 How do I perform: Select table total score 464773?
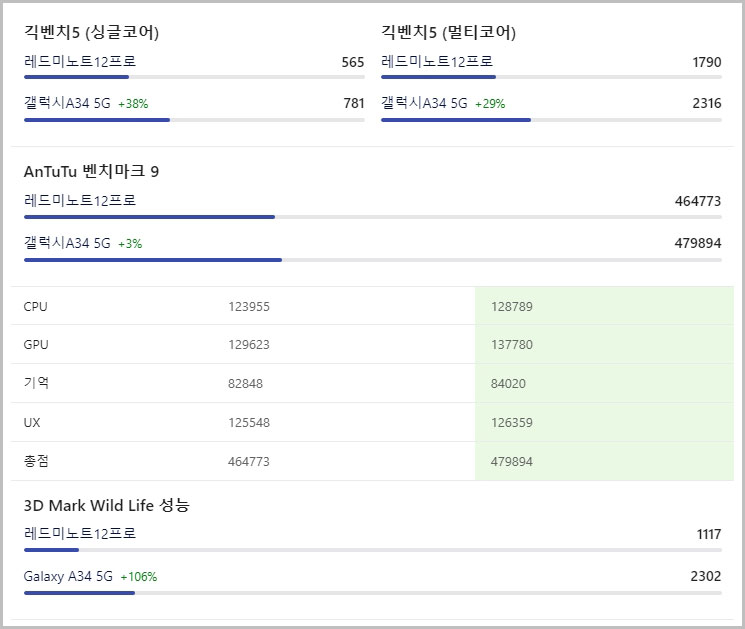[248, 462]
